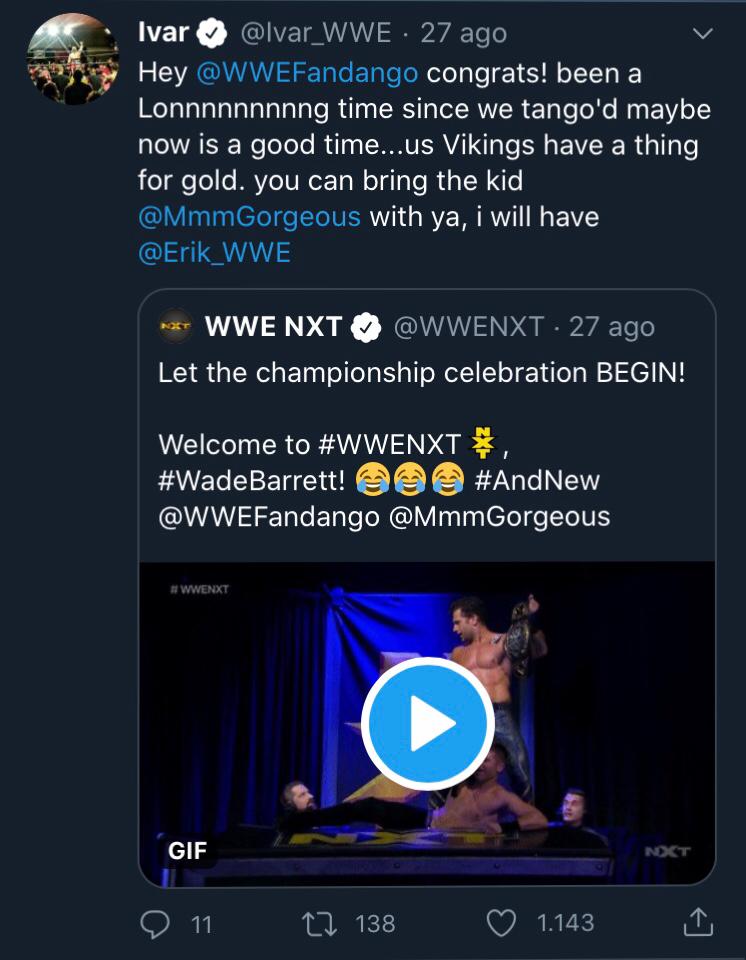The image size is (746, 960).
Task: Visit the @Erik_WWE profile link
Action: (215, 252)
